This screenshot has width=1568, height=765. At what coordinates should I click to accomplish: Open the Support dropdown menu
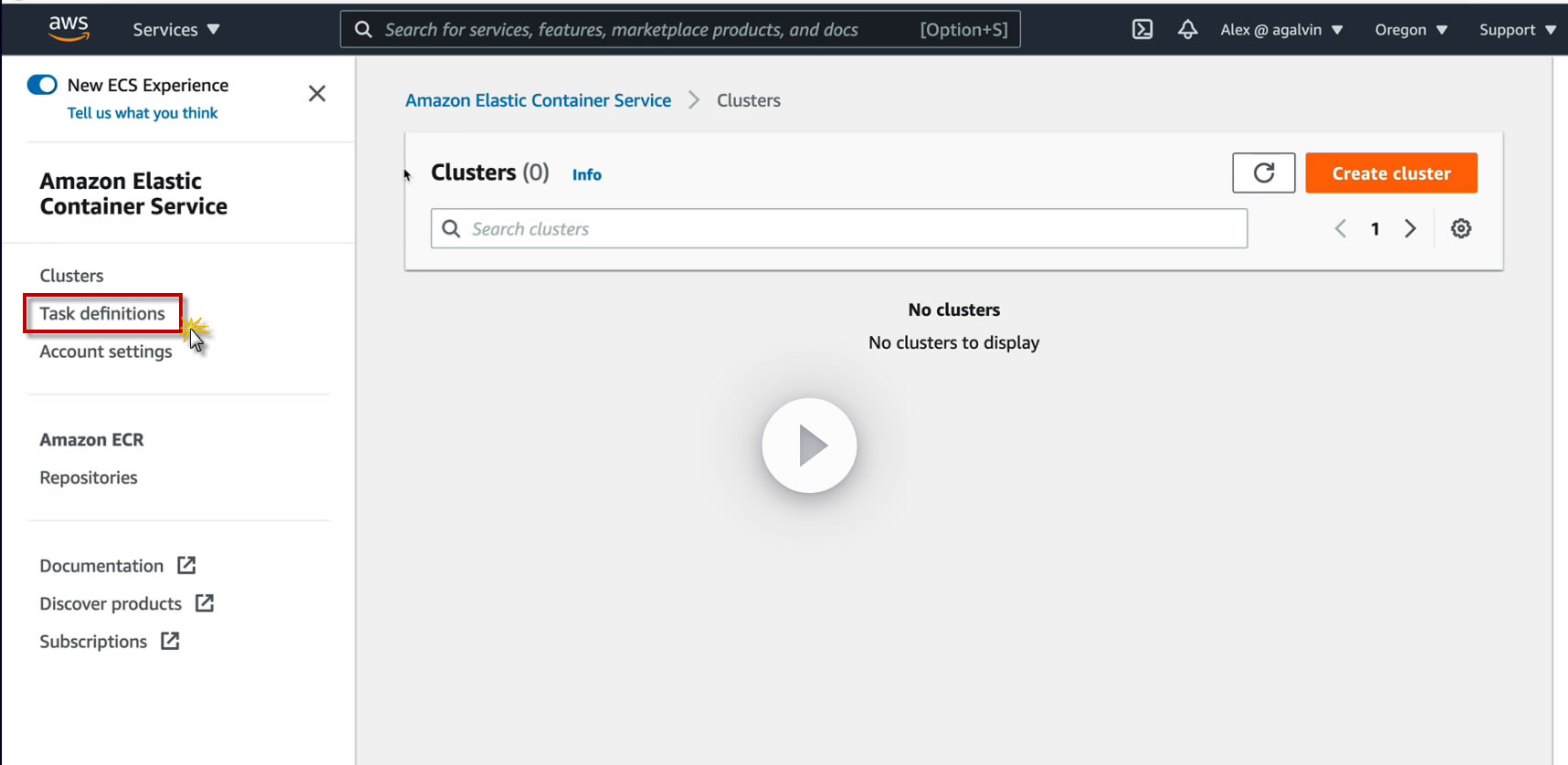[1517, 30]
